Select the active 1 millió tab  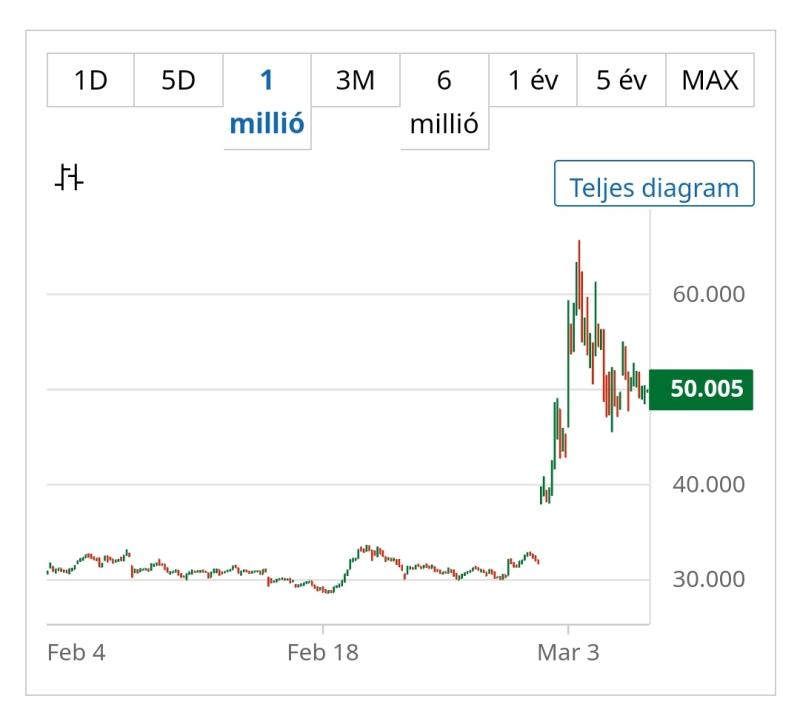(x=267, y=102)
